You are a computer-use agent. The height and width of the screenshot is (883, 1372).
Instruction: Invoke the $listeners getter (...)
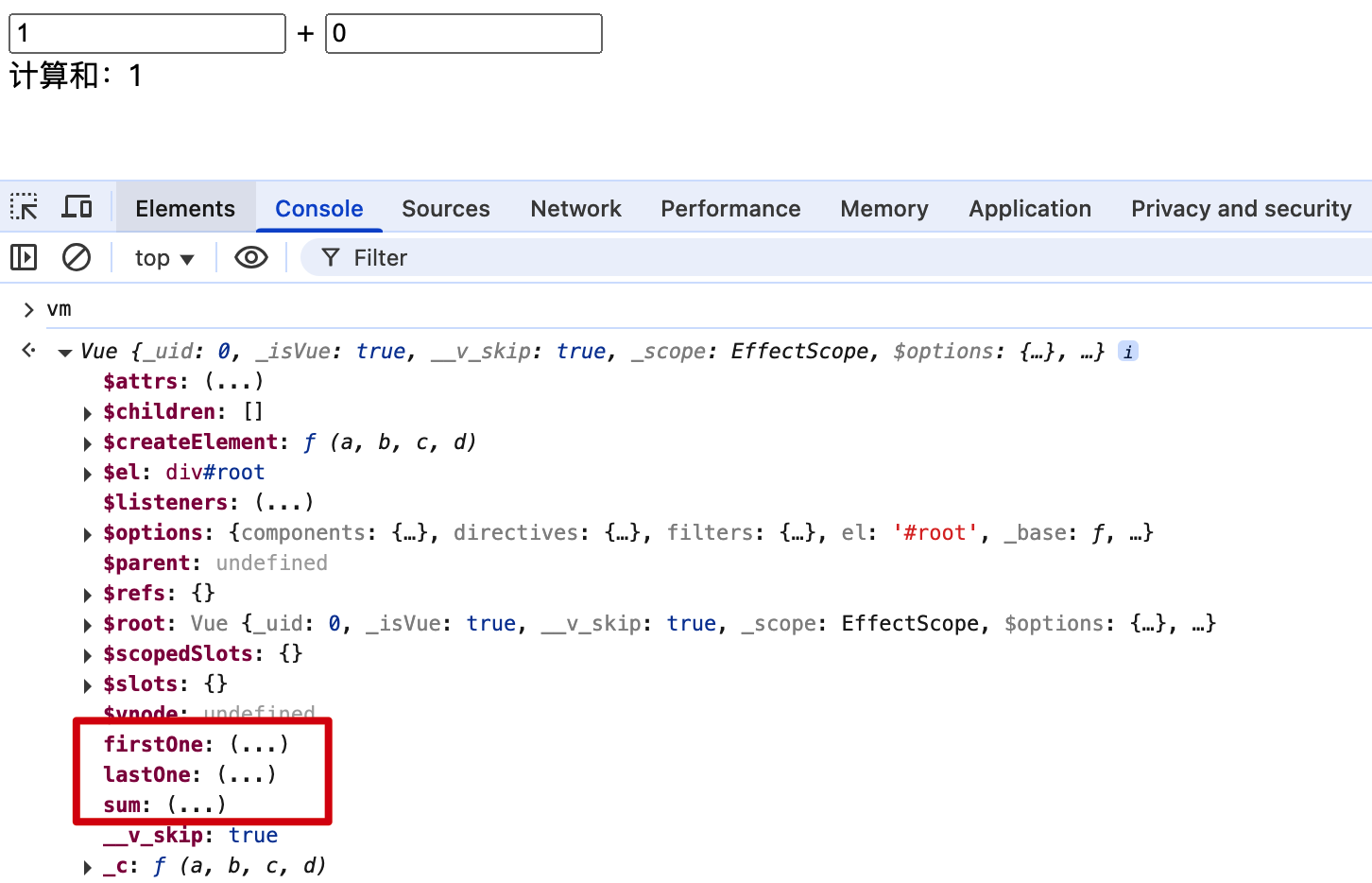(284, 502)
